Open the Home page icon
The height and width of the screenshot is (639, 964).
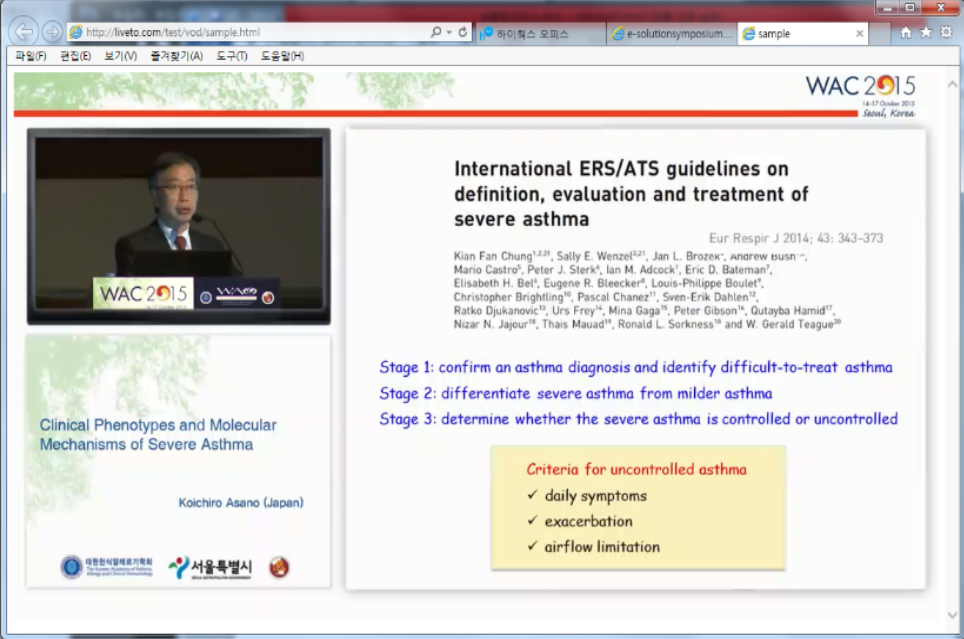click(x=906, y=32)
